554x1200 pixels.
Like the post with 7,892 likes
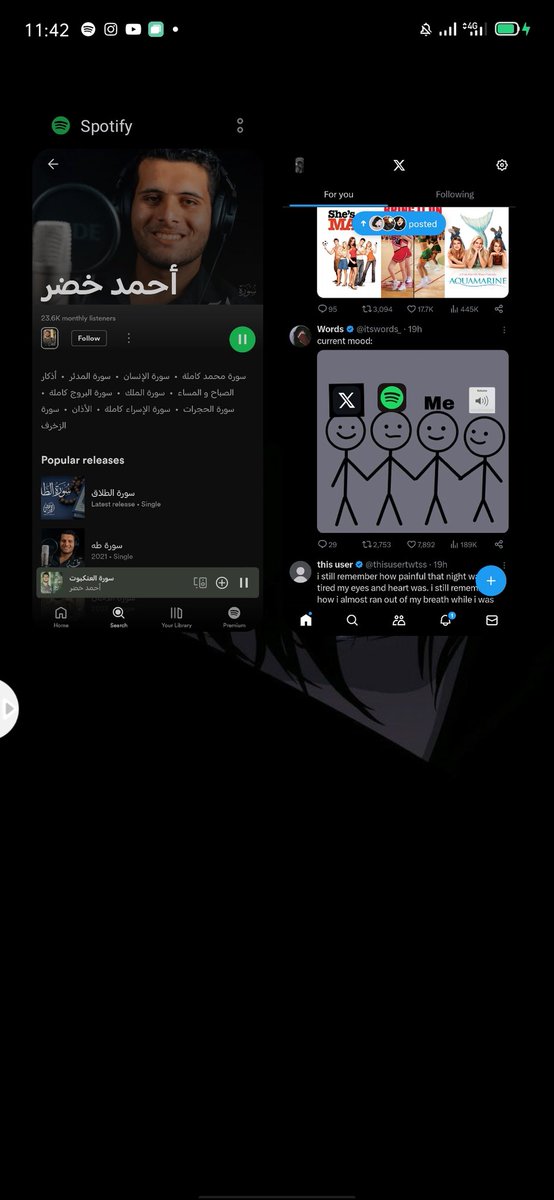point(419,545)
